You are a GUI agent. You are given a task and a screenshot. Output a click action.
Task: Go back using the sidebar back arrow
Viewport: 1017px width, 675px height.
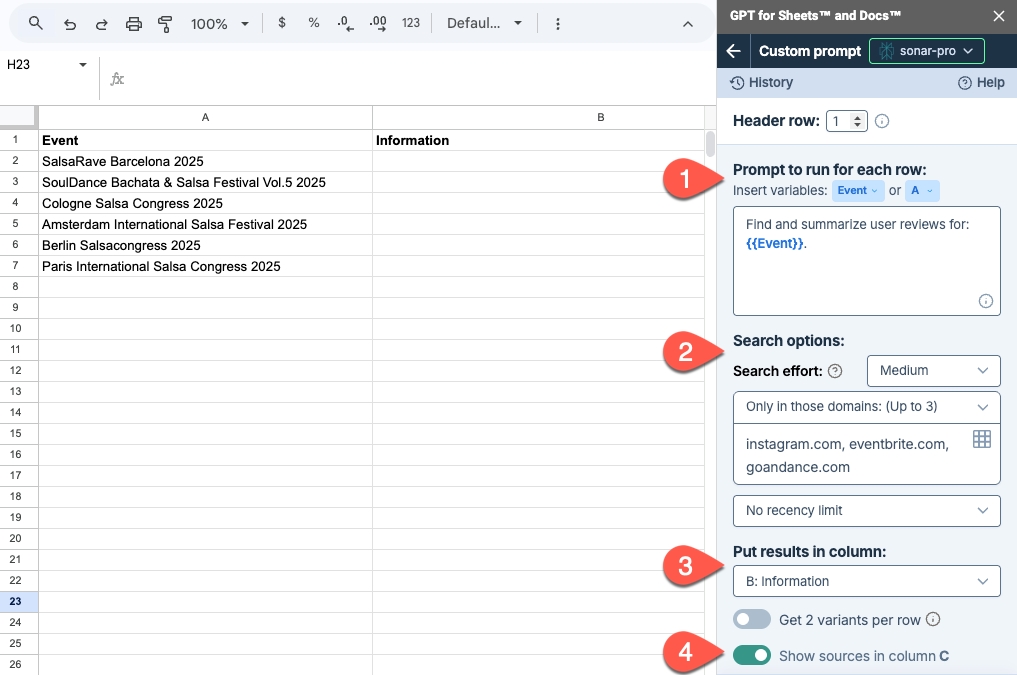734,51
